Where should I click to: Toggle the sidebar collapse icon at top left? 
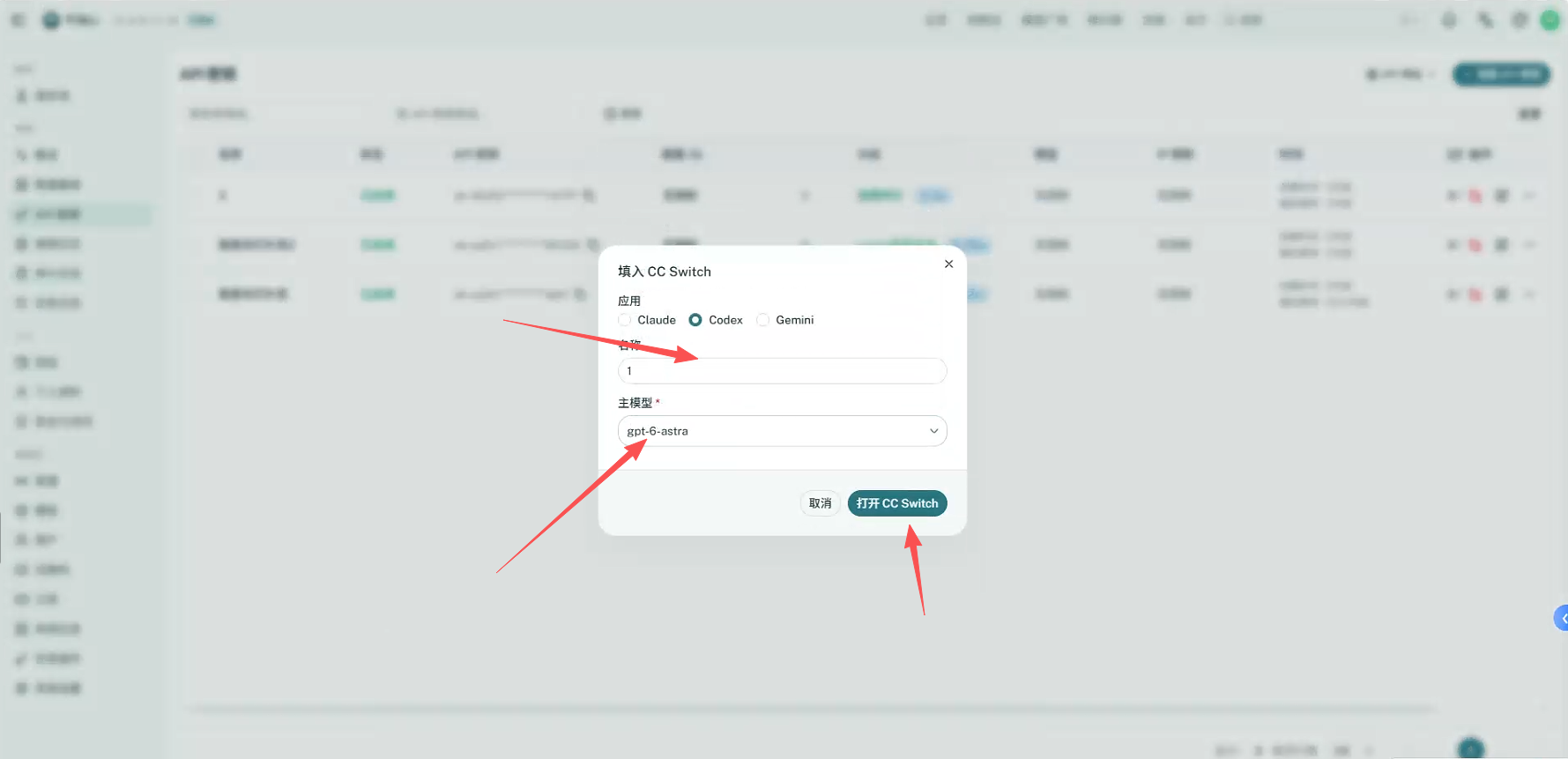18,20
